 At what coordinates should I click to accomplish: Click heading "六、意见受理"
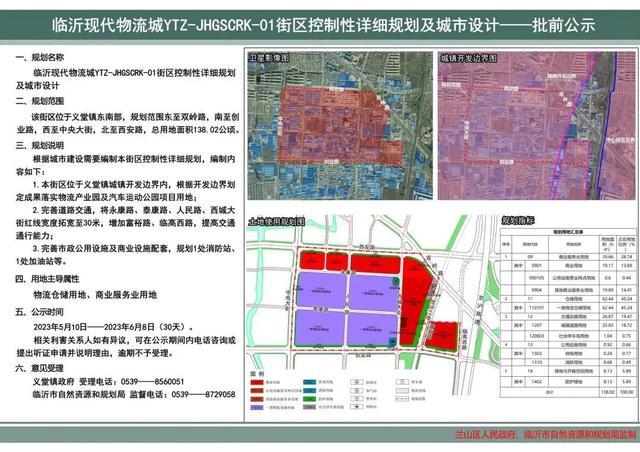40,369
